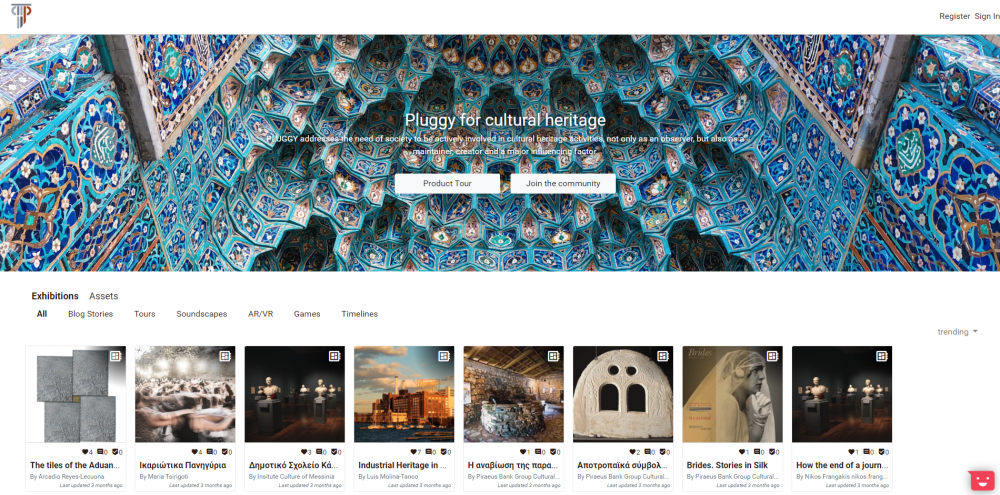Like Brides. Stories in Silk via heart icon
Screen dimensions: 1000x495
(x=742, y=452)
